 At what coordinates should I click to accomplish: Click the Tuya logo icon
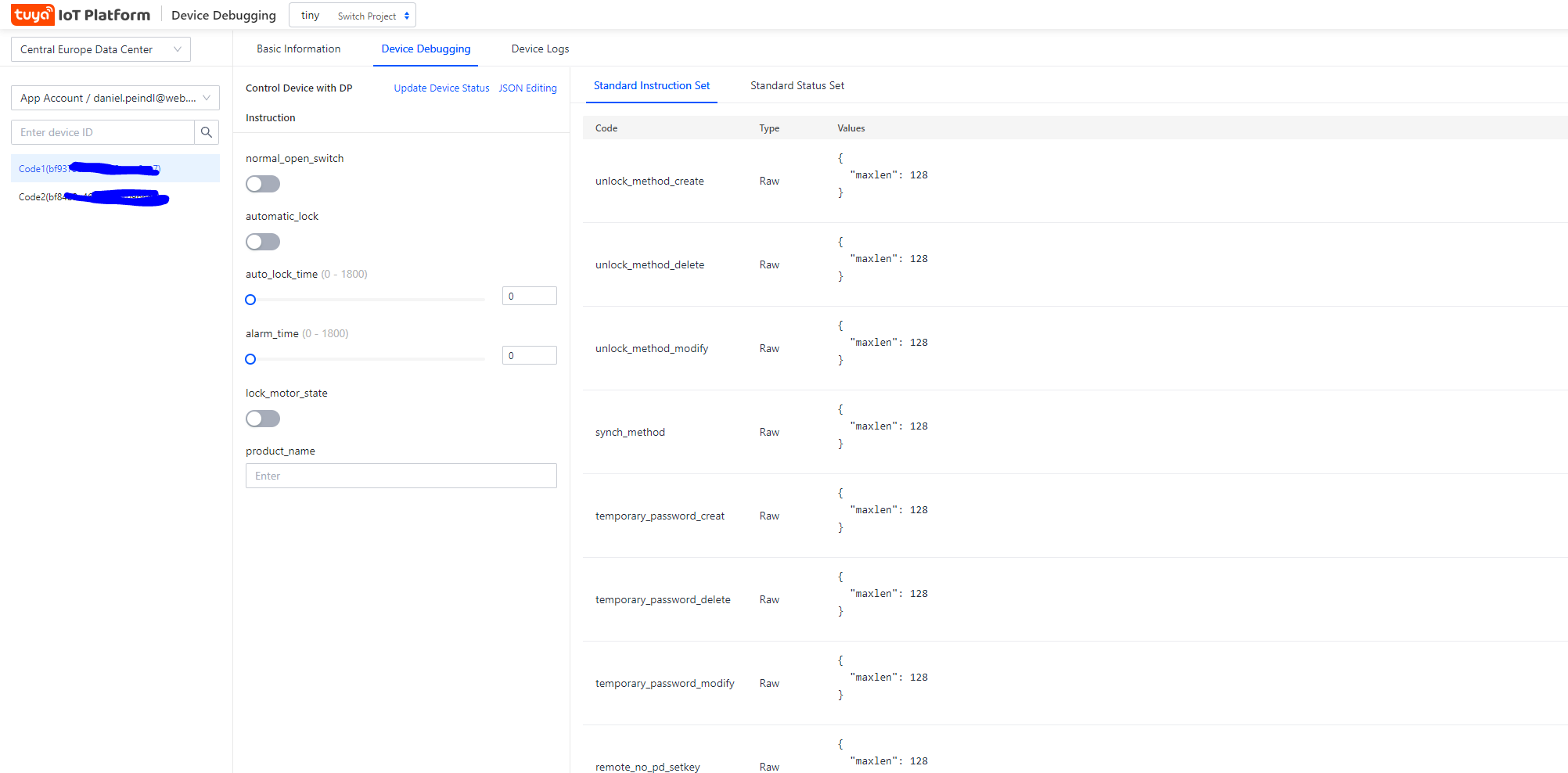[33, 15]
